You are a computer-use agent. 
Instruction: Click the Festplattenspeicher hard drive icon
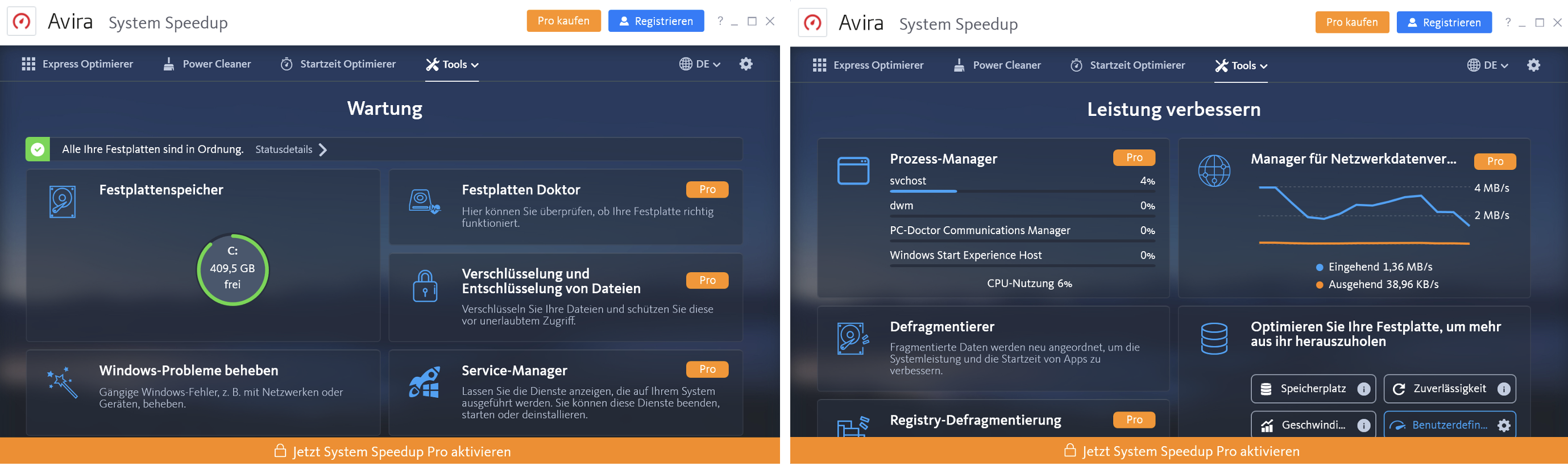62,201
